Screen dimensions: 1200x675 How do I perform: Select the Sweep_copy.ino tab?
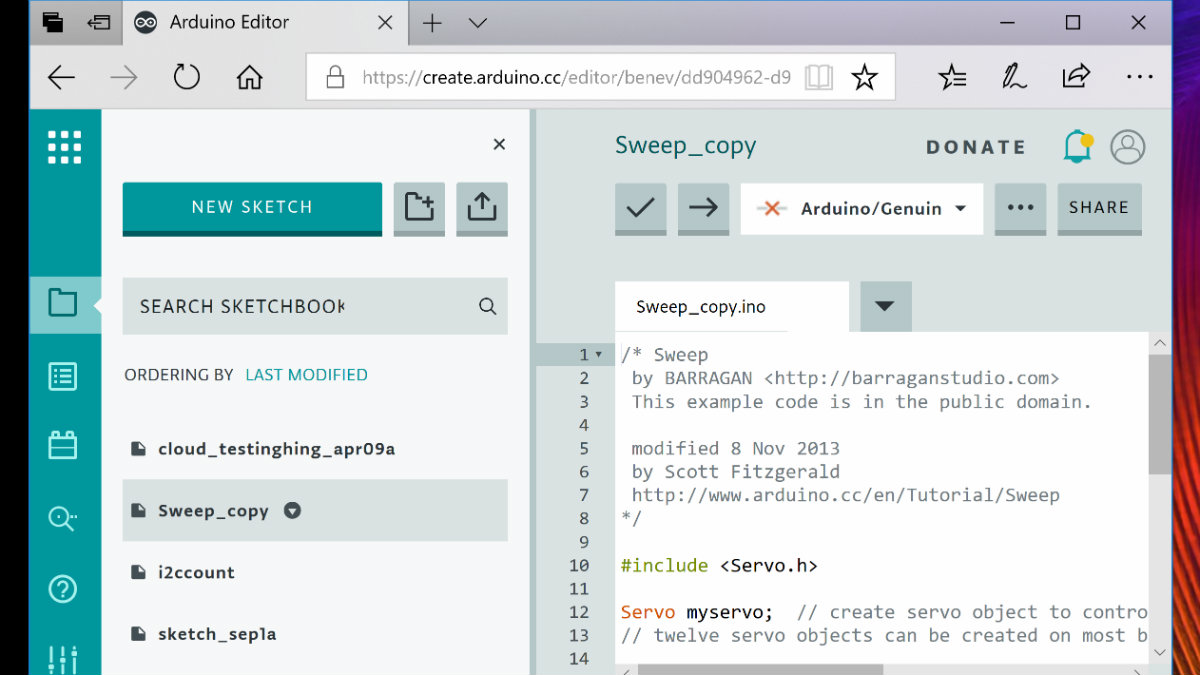click(x=701, y=307)
